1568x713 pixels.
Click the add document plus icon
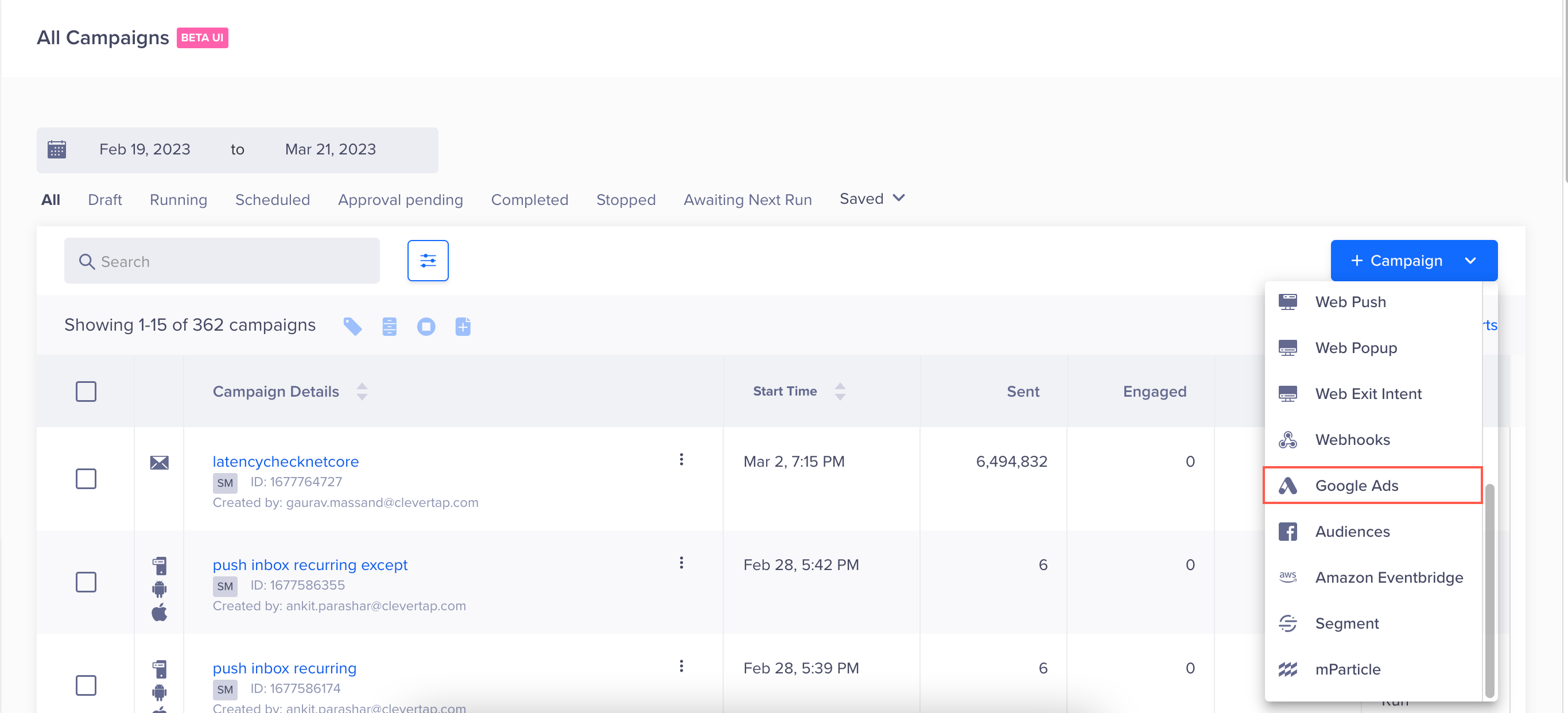[463, 326]
